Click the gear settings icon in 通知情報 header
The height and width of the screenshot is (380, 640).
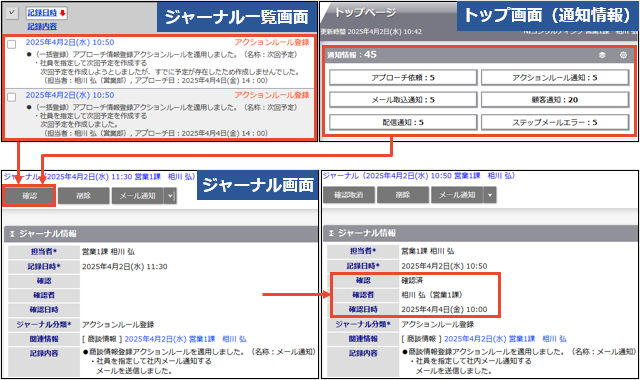click(623, 55)
